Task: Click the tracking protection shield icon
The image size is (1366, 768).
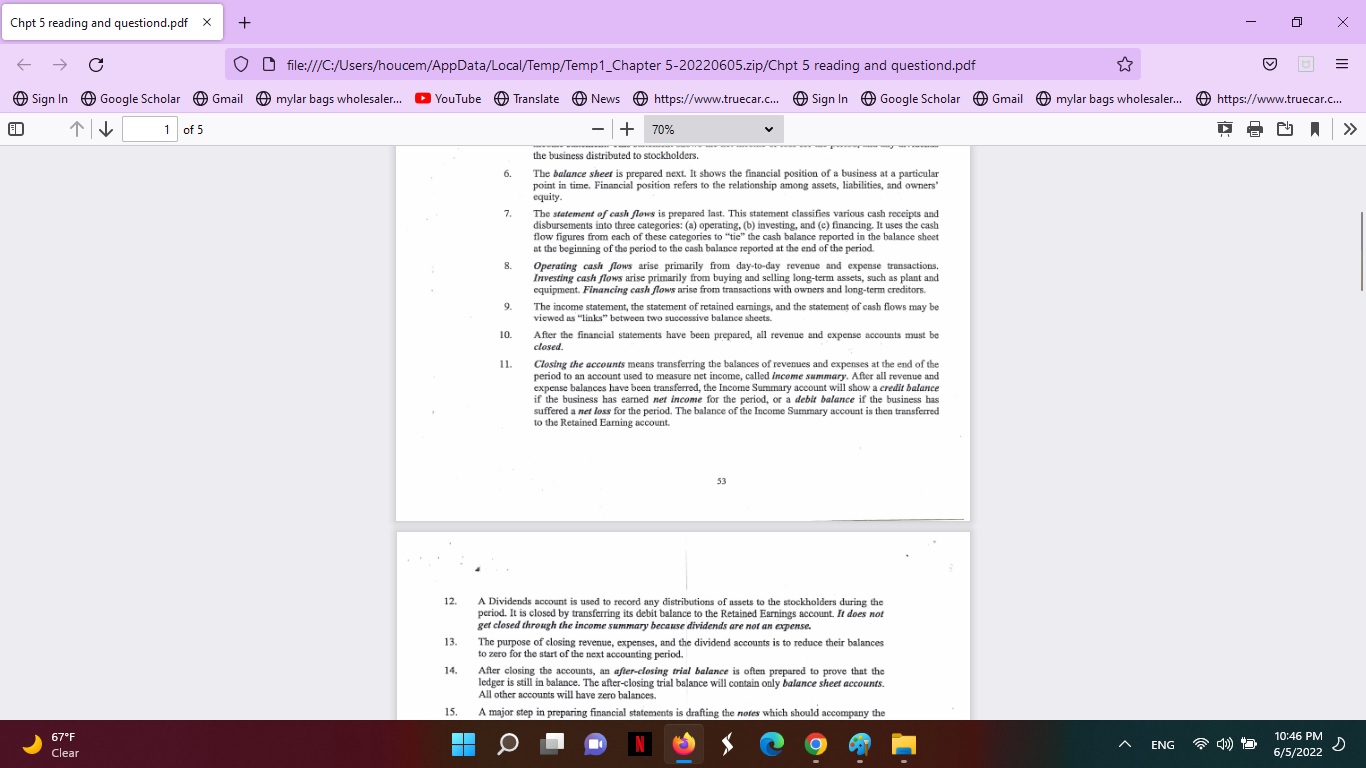Action: click(x=240, y=62)
